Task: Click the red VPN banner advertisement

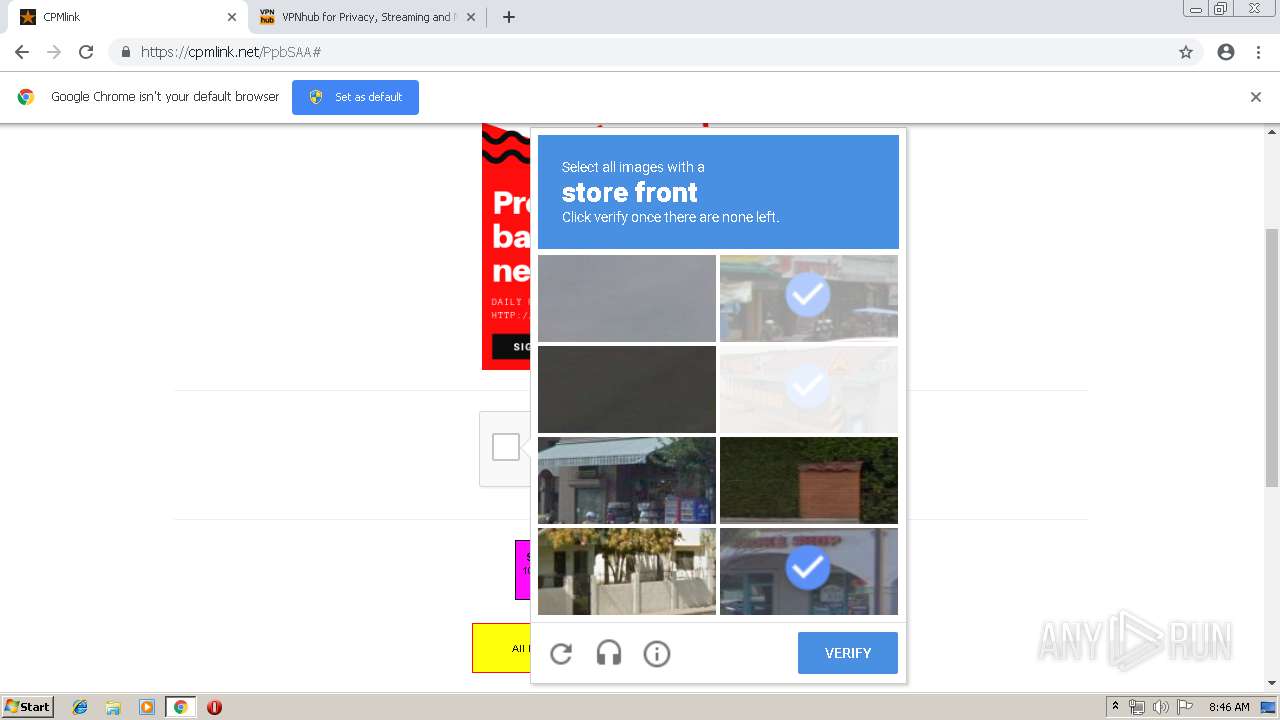Action: coord(506,246)
